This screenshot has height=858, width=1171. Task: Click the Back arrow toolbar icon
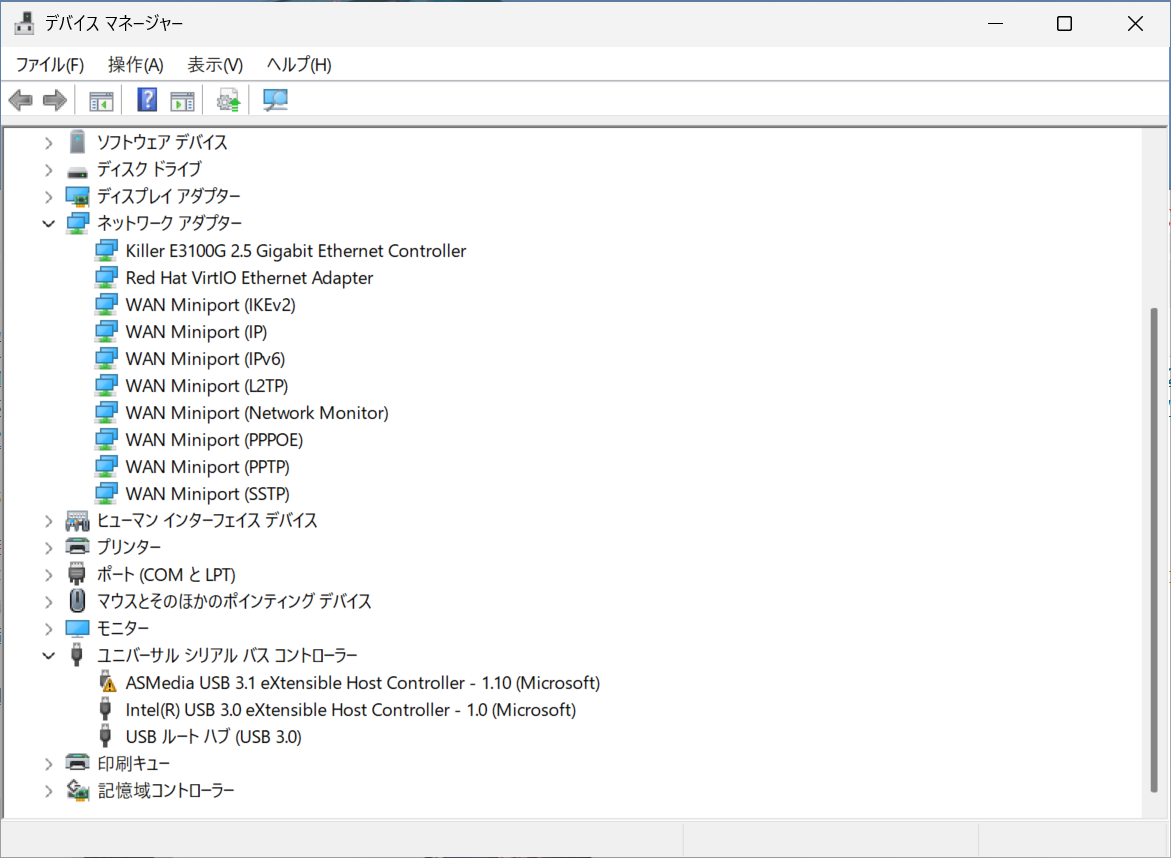pyautogui.click(x=21, y=100)
